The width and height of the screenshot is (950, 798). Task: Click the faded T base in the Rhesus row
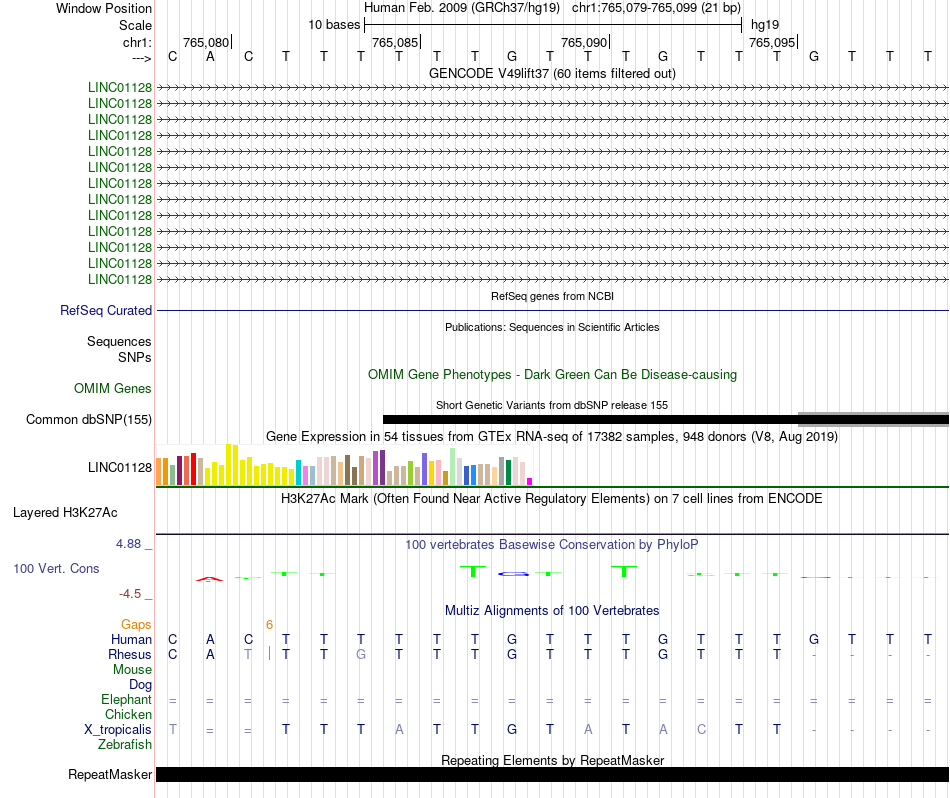click(x=248, y=654)
